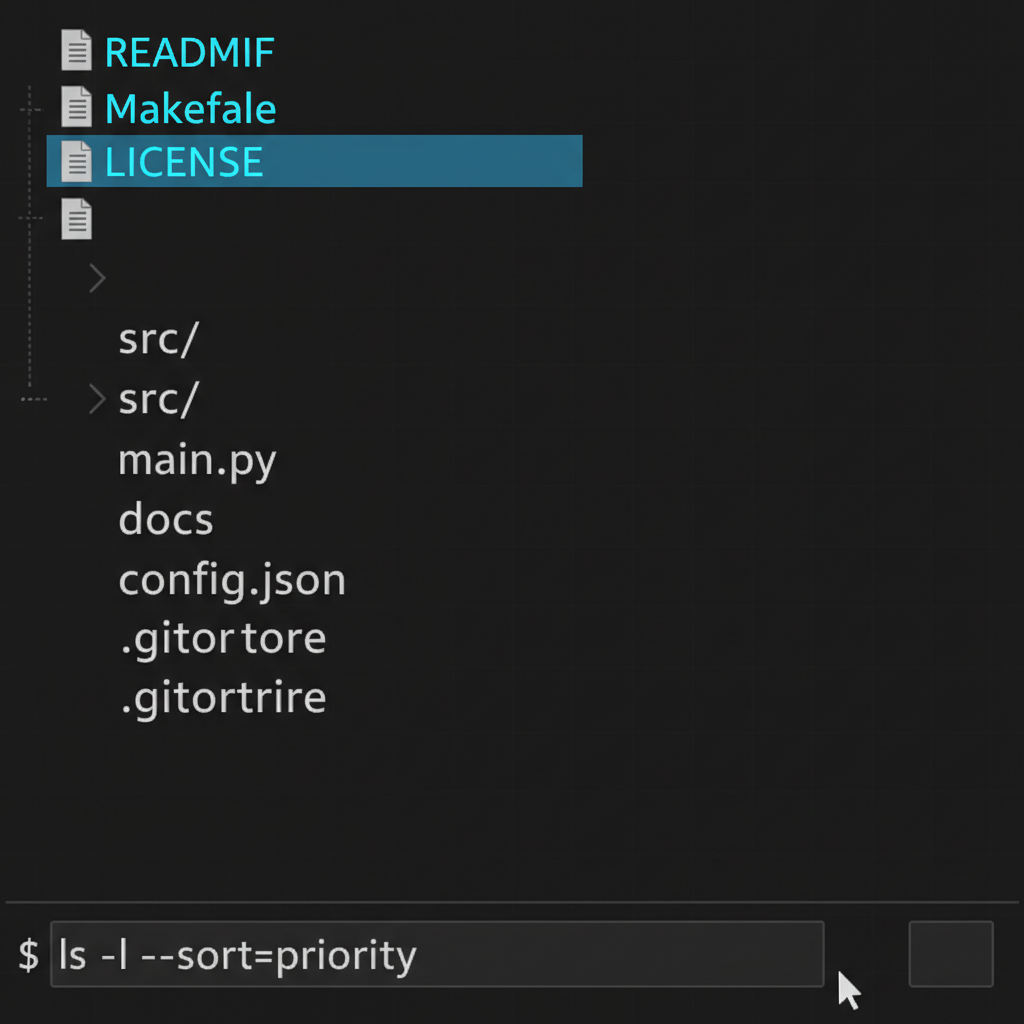
Task: Select the .gitortore file
Action: click(222, 638)
